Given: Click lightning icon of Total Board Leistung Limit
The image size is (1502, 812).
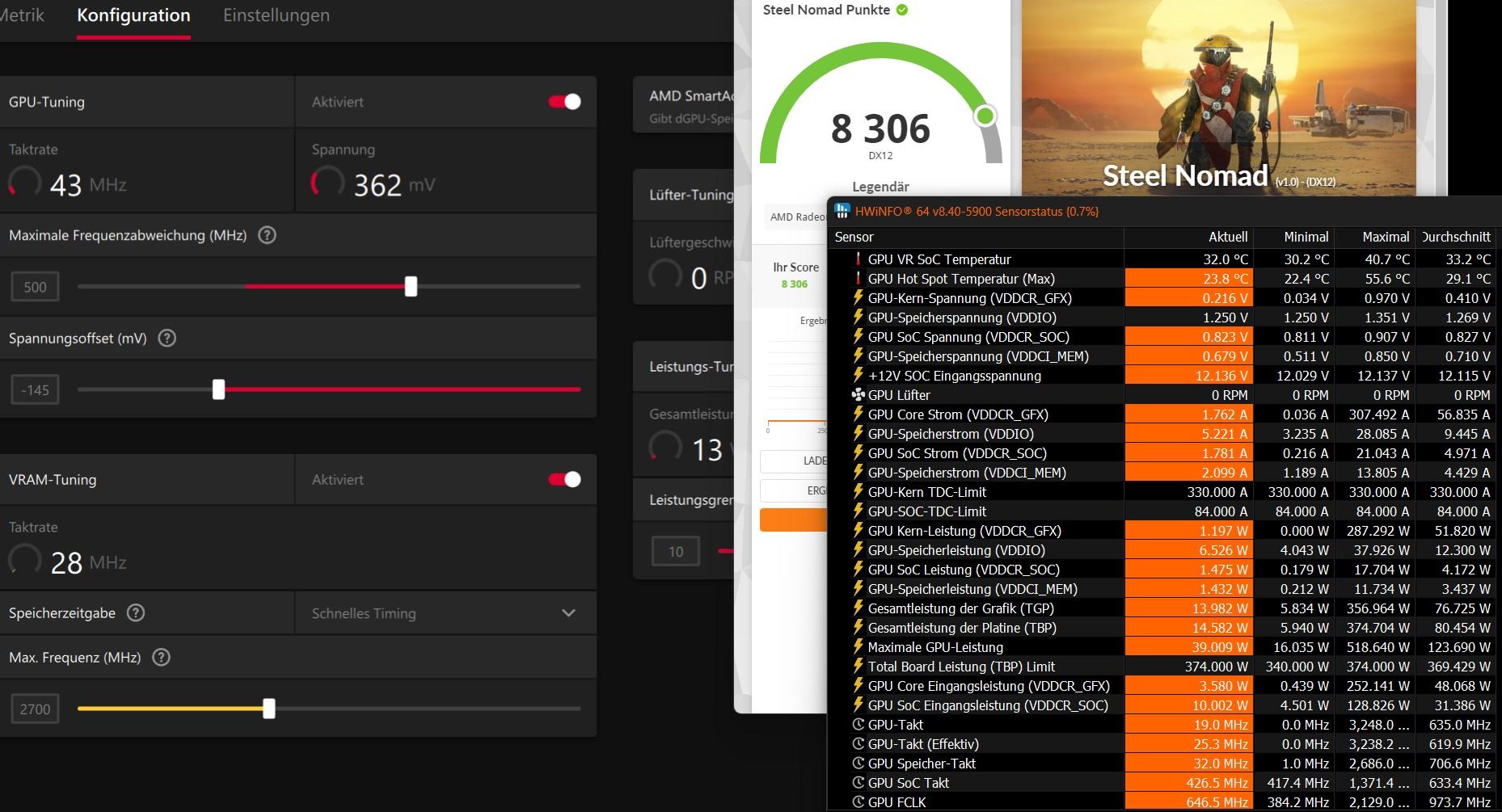Looking at the screenshot, I should coord(859,666).
